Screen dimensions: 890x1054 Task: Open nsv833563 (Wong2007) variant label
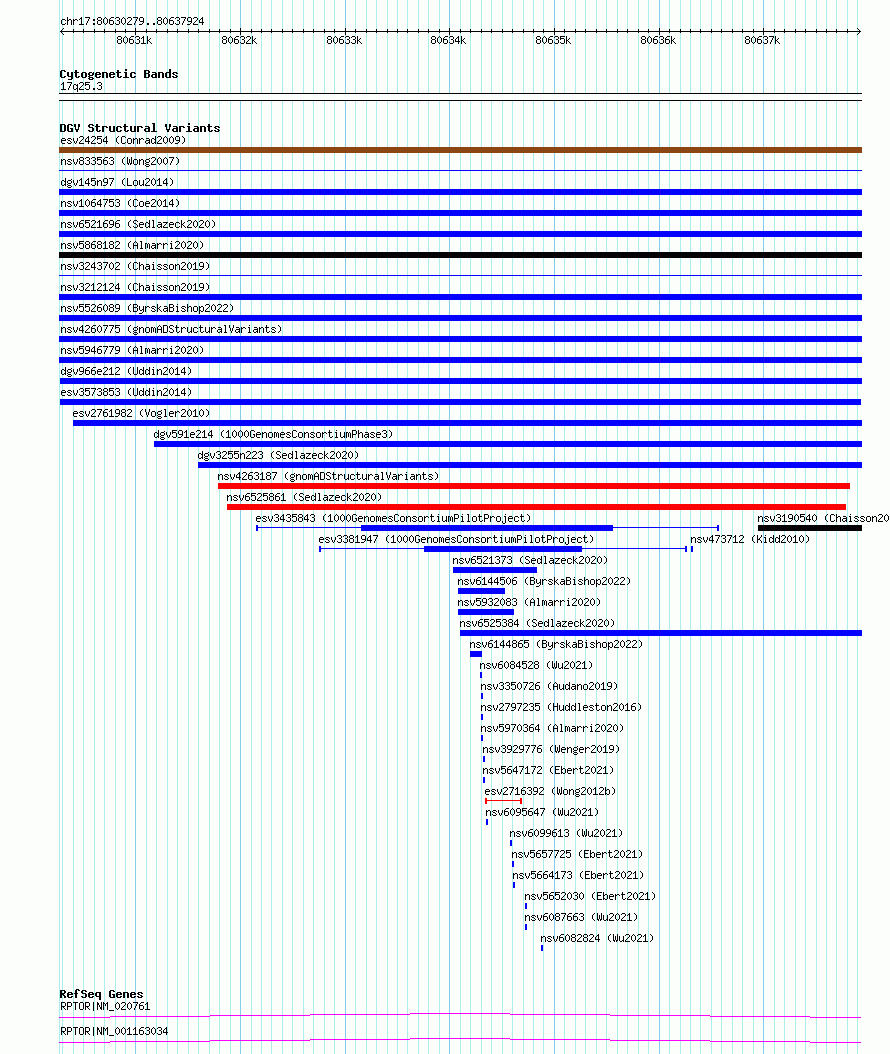tap(120, 161)
